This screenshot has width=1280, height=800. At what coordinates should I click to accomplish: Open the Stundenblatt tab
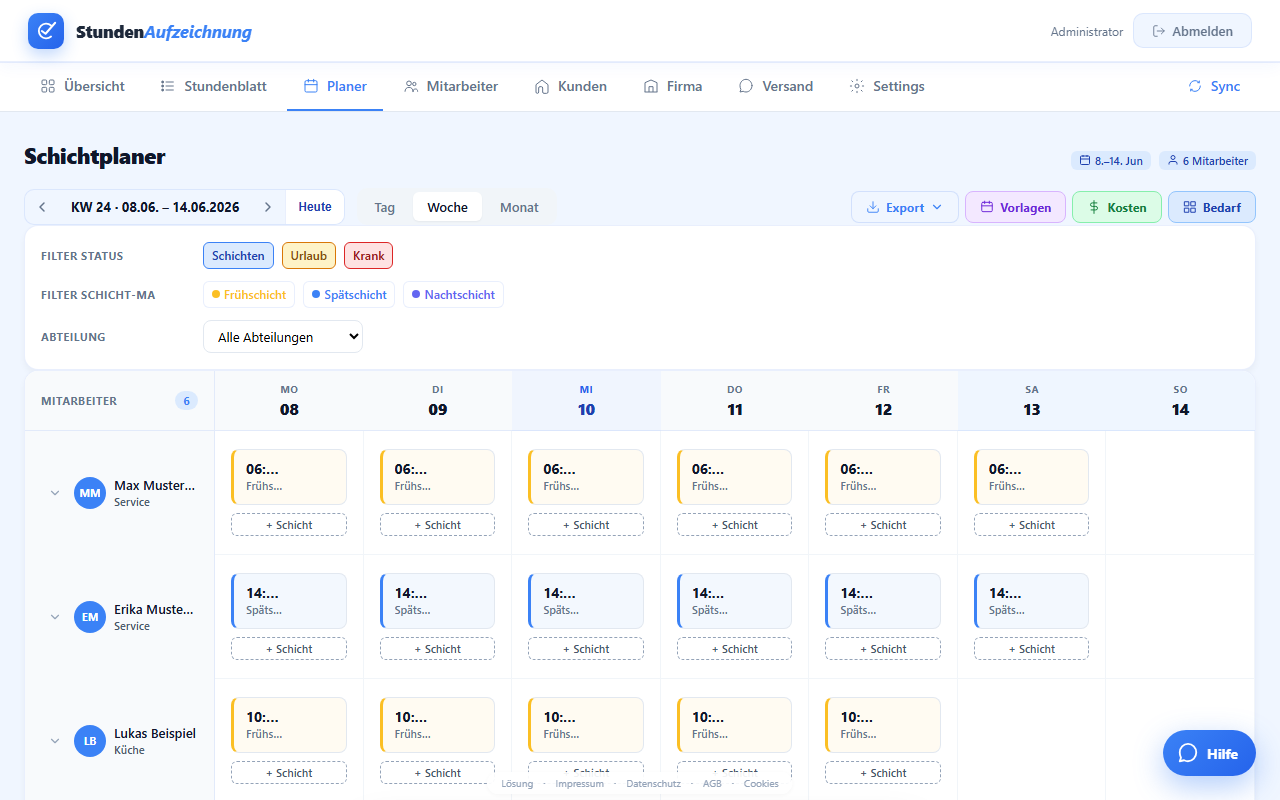click(214, 86)
